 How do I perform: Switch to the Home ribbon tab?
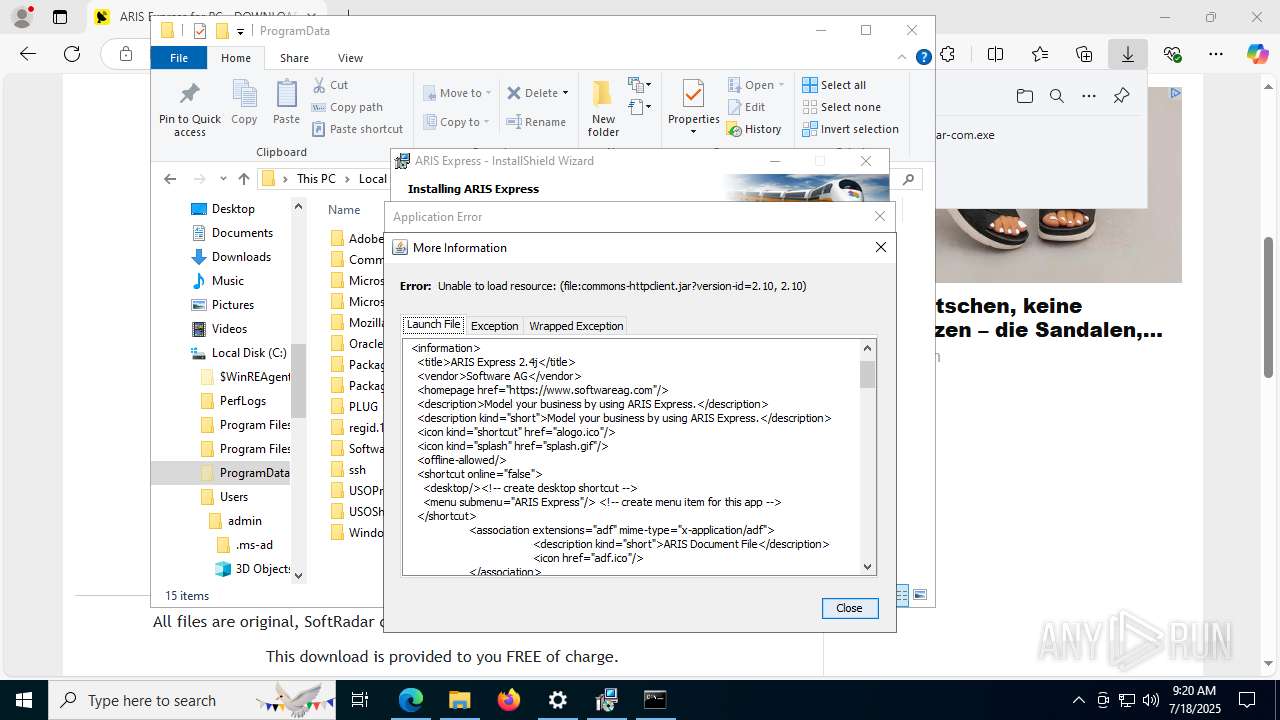point(236,58)
